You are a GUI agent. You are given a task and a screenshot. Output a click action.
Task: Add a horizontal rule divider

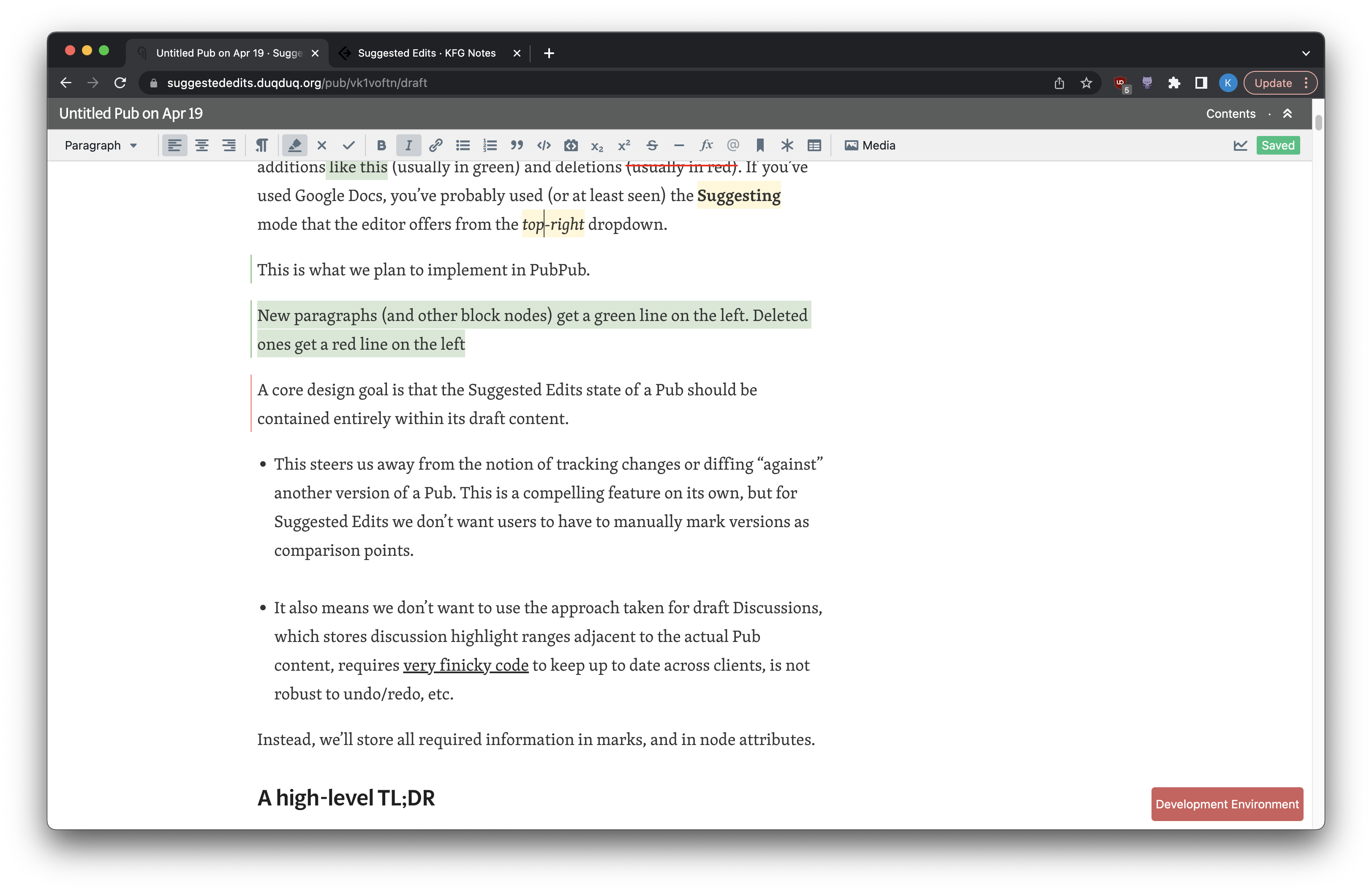679,145
